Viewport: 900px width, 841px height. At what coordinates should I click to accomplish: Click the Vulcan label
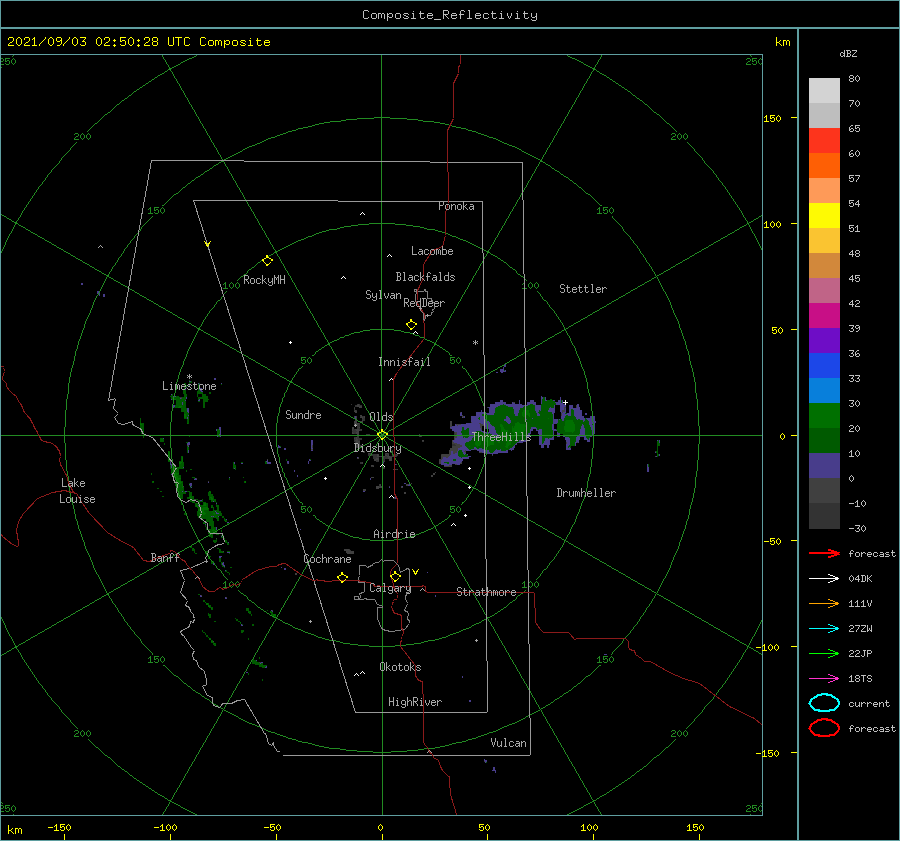[509, 743]
